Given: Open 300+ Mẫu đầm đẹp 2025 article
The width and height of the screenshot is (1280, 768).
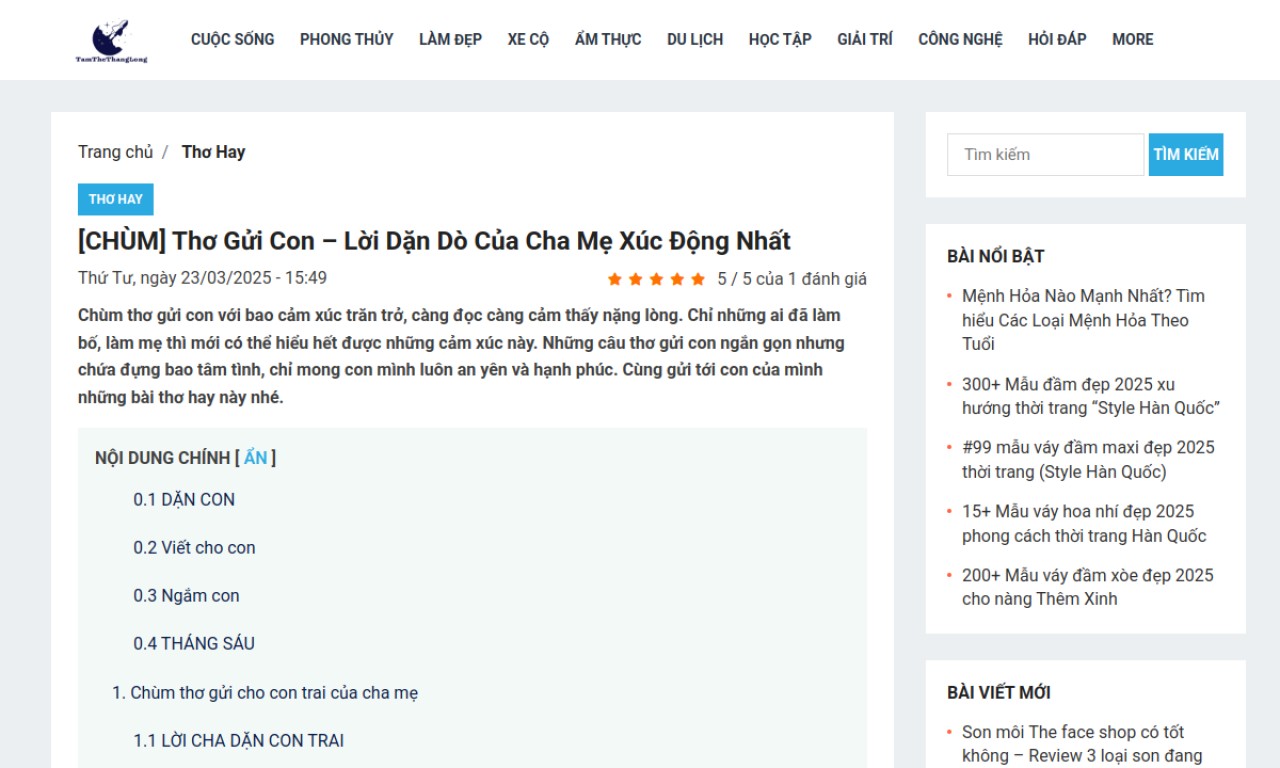Looking at the screenshot, I should 1091,396.
